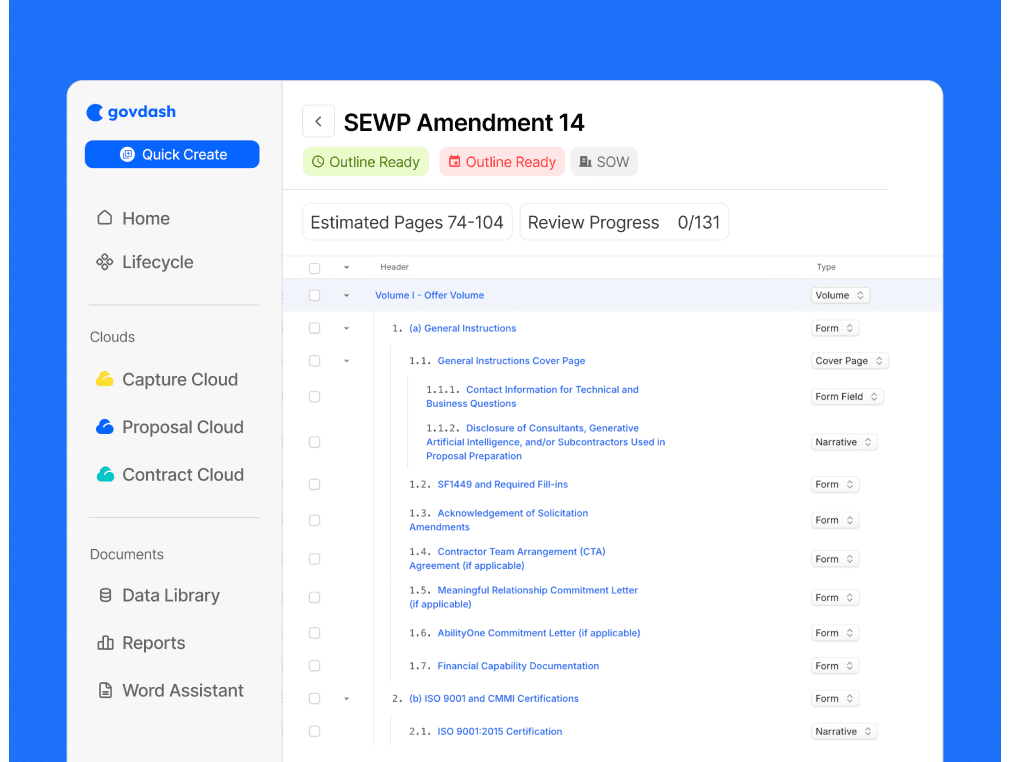Open General Instructions Cover Page link
Image resolution: width=1011 pixels, height=762 pixels.
[511, 361]
